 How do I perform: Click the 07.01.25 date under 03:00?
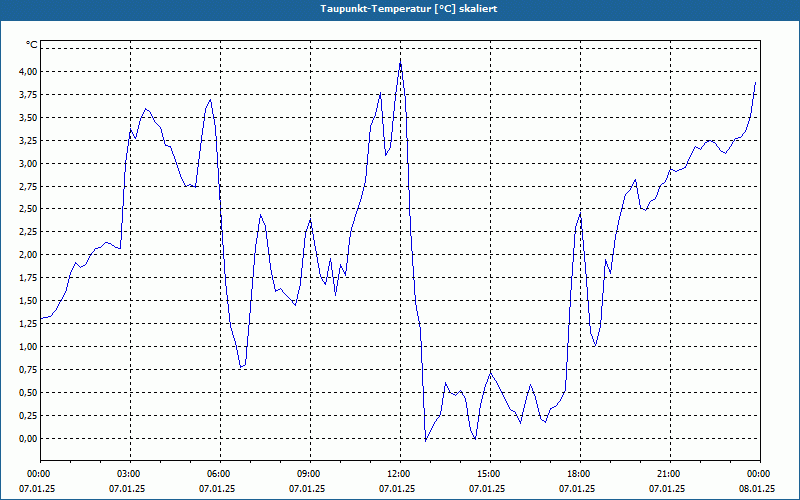tap(127, 489)
